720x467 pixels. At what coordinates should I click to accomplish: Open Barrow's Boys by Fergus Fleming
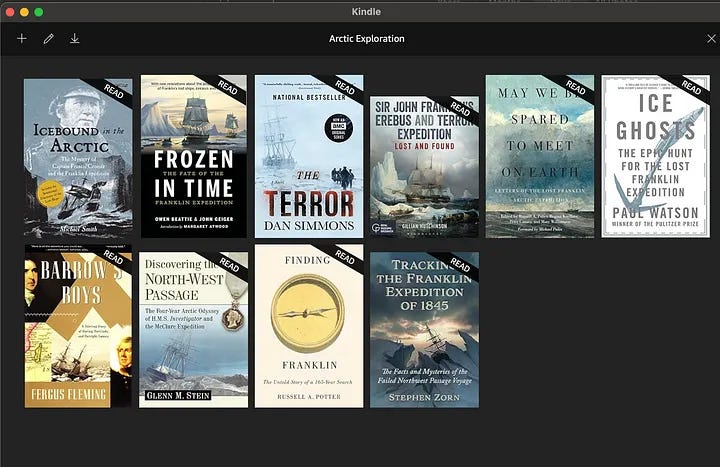(x=78, y=326)
